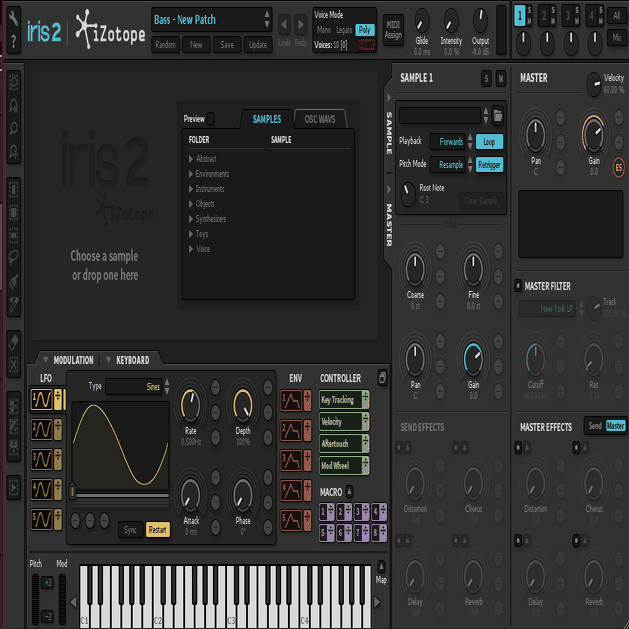The image size is (629, 629).
Task: Open the Bass - New Patch preset dropdown
Action: point(211,20)
